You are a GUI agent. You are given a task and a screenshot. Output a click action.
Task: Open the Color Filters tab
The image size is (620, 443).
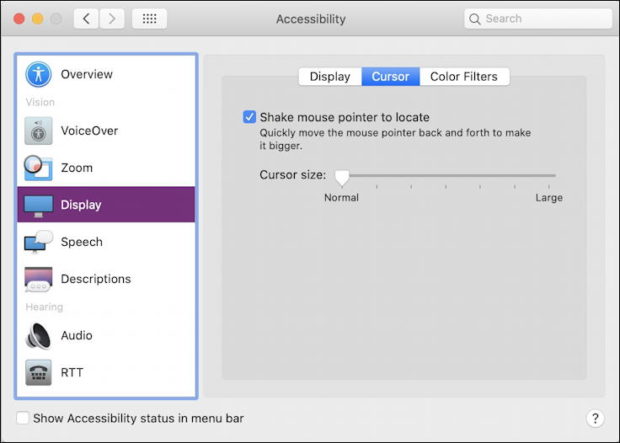[464, 76]
